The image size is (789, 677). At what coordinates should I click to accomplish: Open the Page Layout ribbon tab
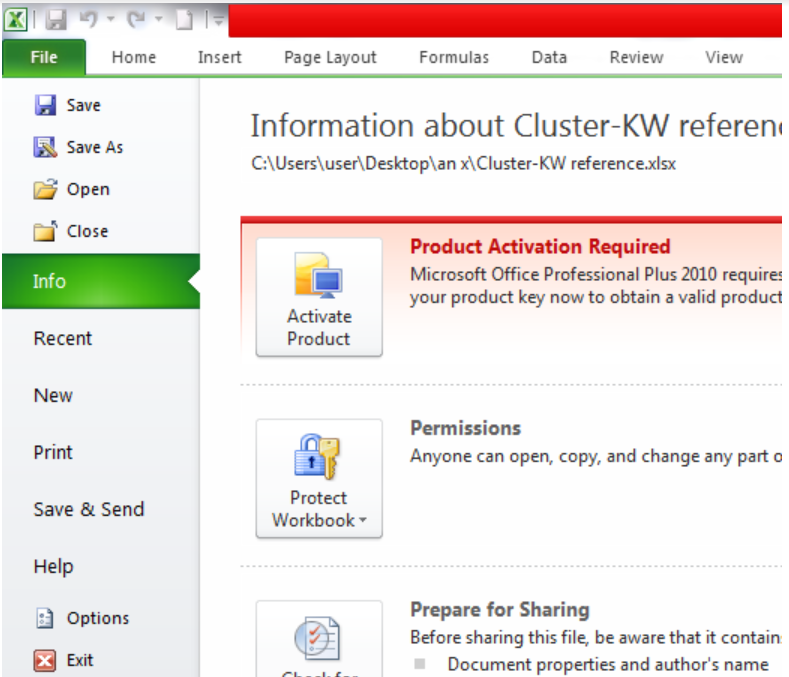[x=330, y=57]
